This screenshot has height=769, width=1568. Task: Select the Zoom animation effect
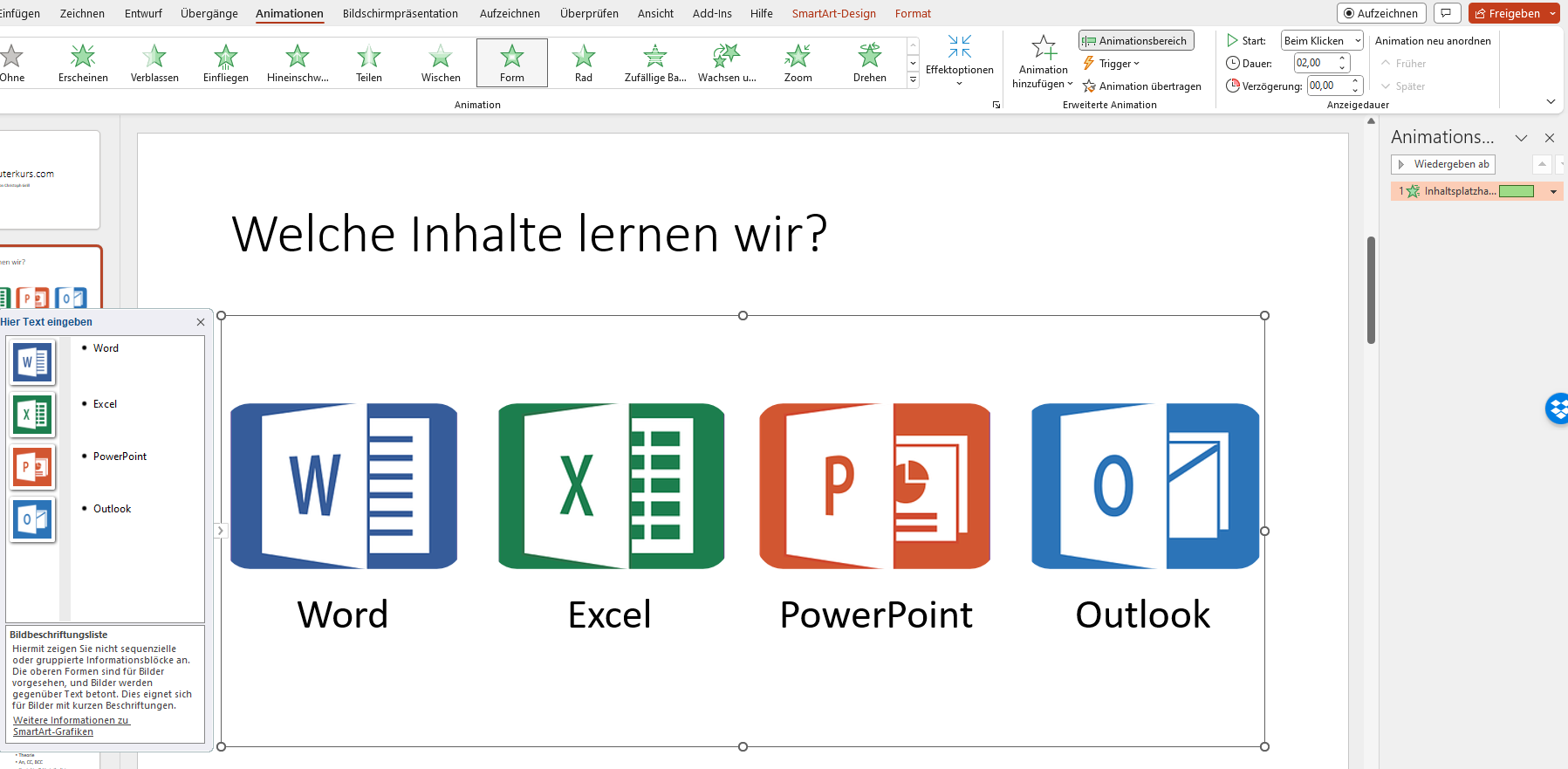tap(798, 63)
